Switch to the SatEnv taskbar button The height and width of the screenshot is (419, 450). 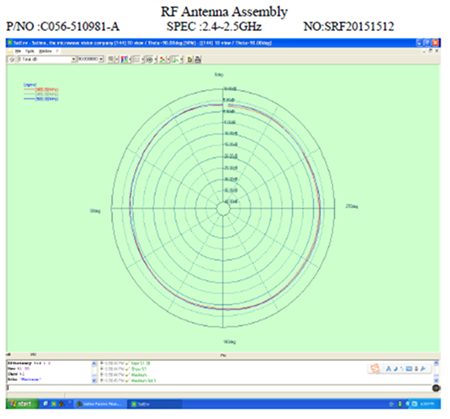pyautogui.click(x=154, y=404)
